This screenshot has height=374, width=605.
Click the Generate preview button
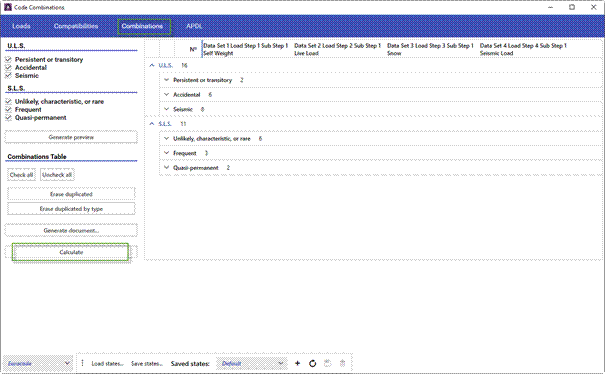point(71,137)
